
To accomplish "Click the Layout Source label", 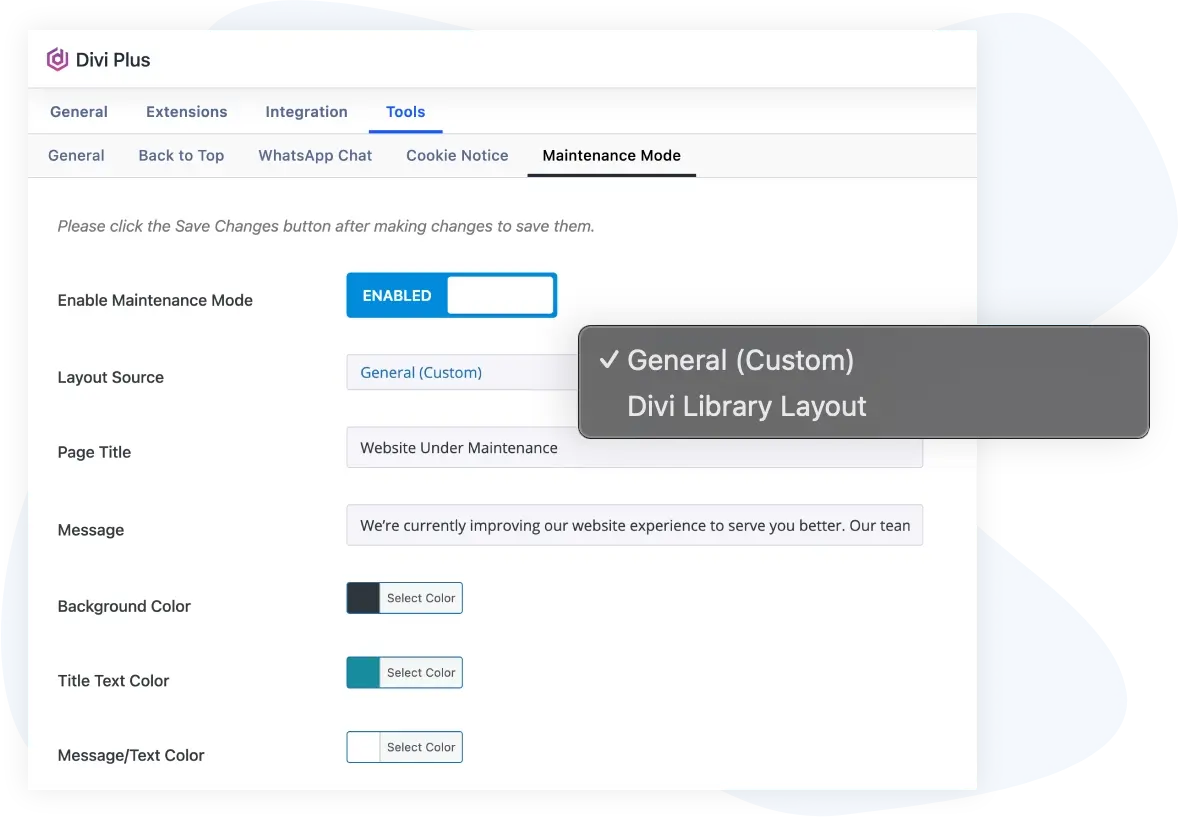I will click(111, 377).
